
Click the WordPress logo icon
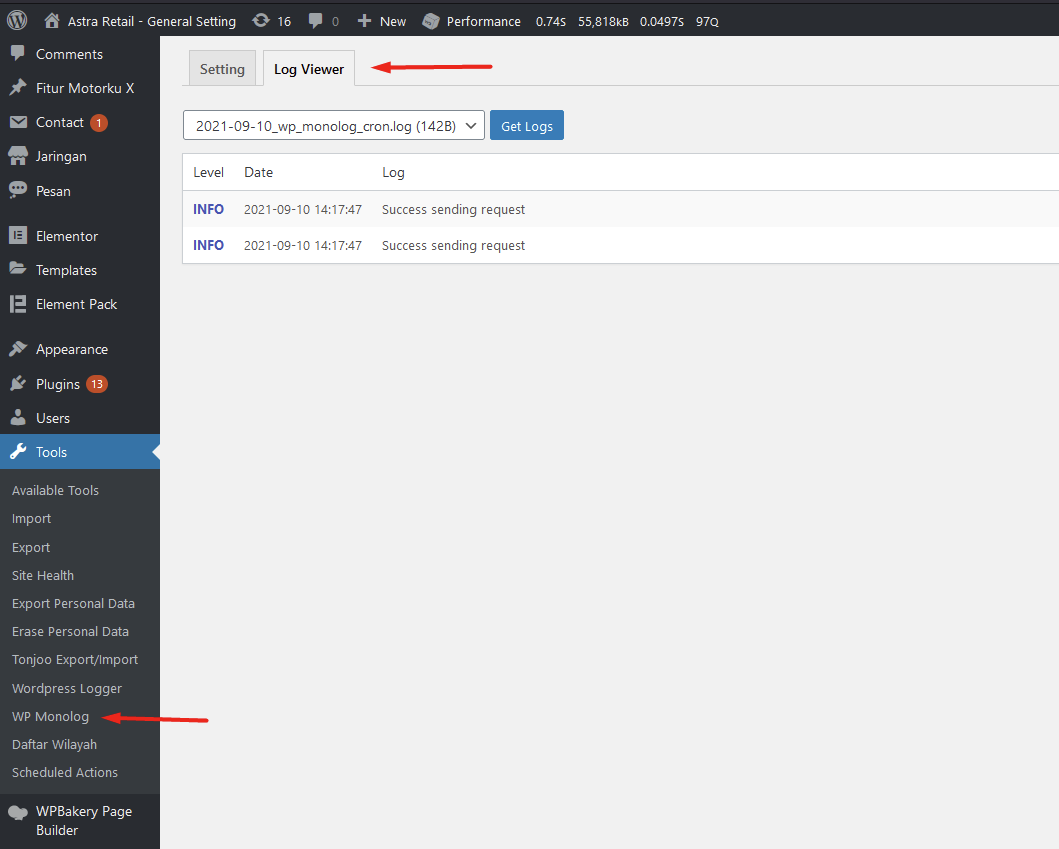point(17,20)
